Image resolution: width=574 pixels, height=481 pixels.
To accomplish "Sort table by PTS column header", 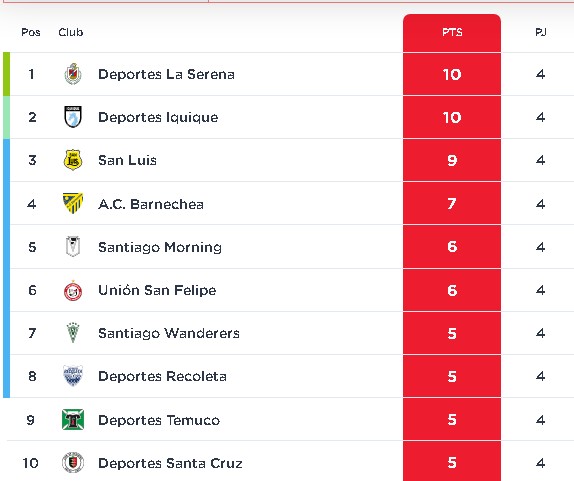I will click(x=452, y=32).
